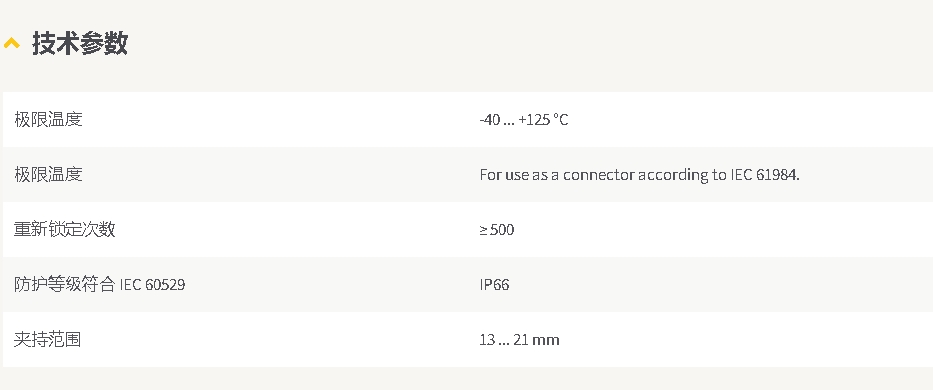Click the -40 ... +125 °C temperature value
The width and height of the screenshot is (933, 390).
524,120
